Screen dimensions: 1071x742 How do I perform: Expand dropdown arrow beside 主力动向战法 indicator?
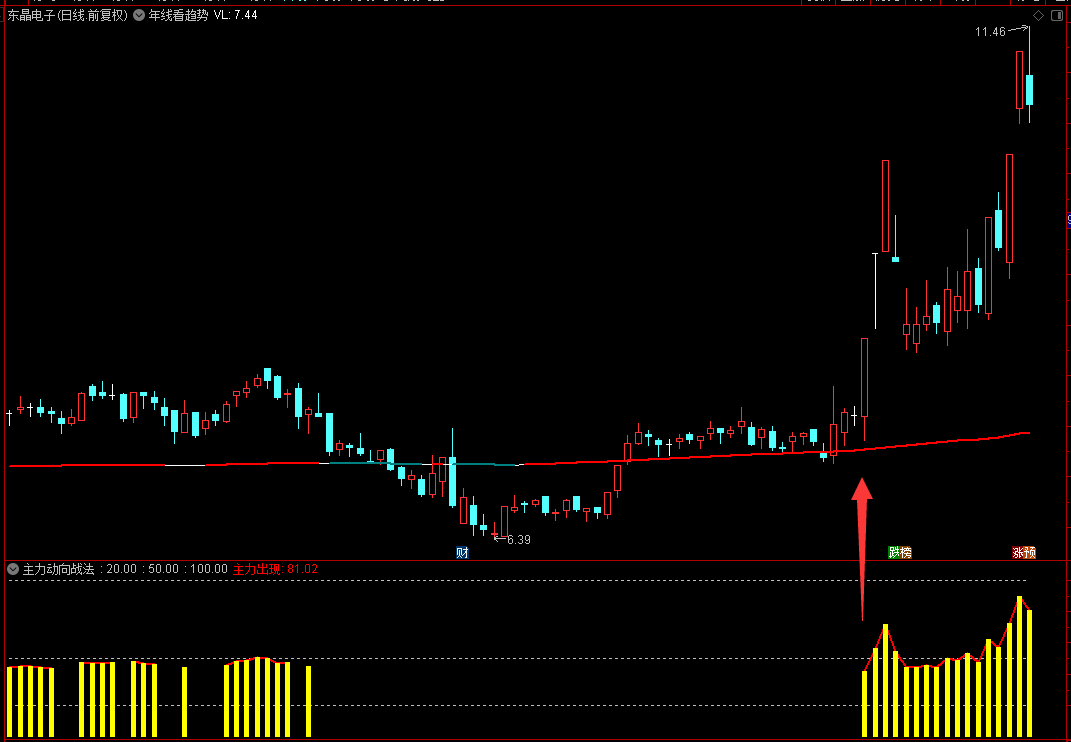pyautogui.click(x=13, y=568)
